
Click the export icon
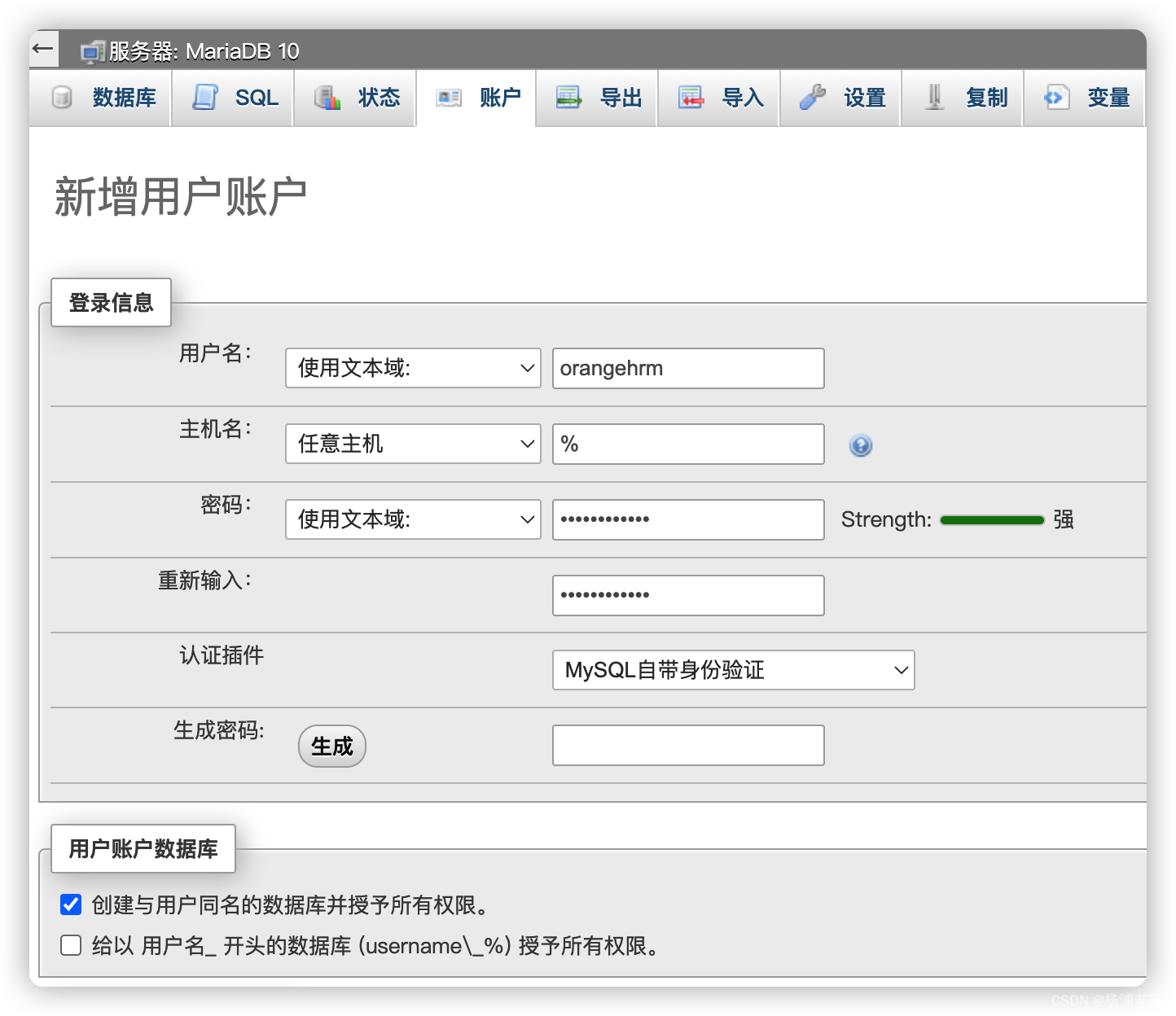(569, 98)
